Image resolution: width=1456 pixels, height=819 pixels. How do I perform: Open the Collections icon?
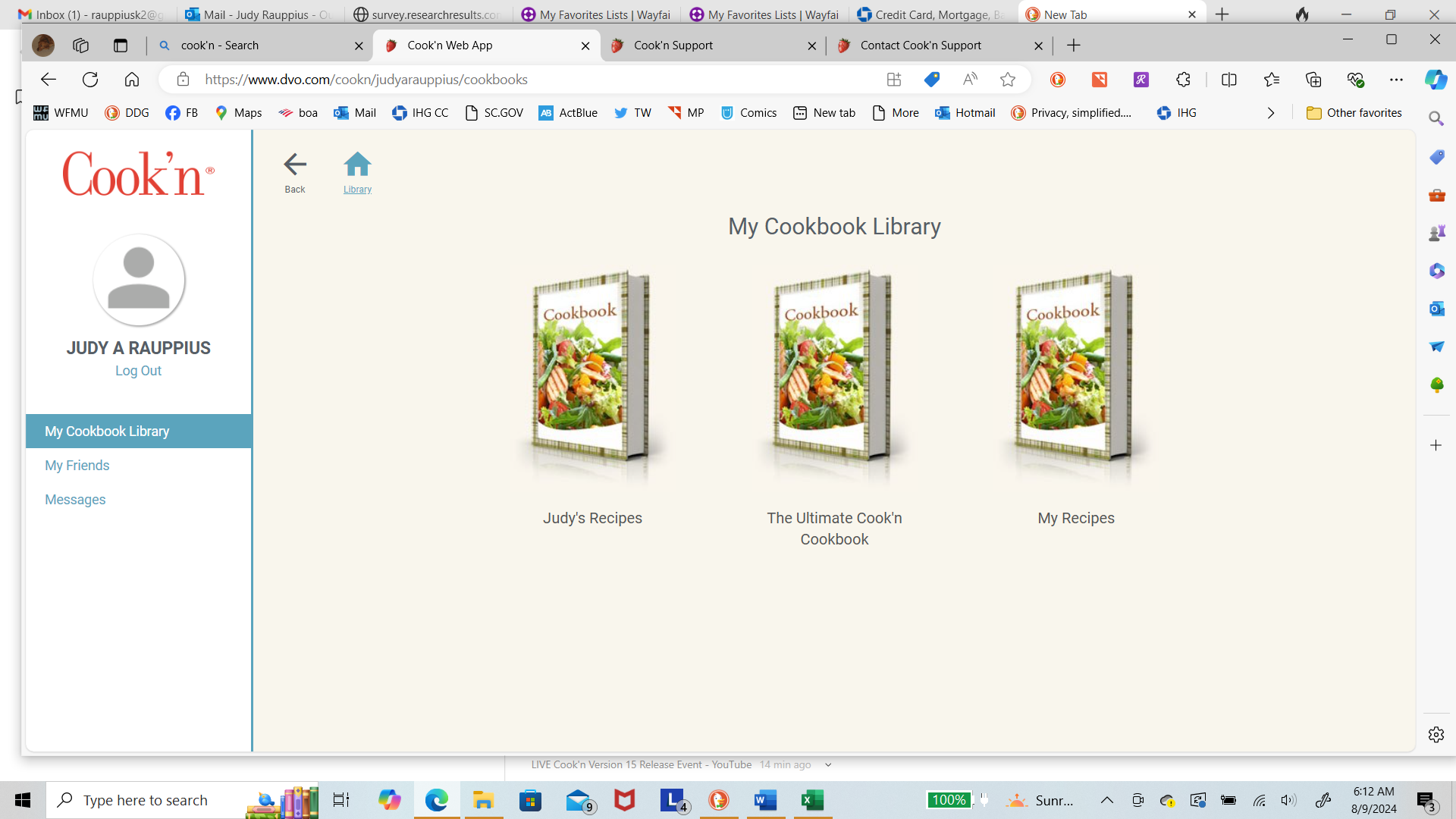click(x=1313, y=80)
